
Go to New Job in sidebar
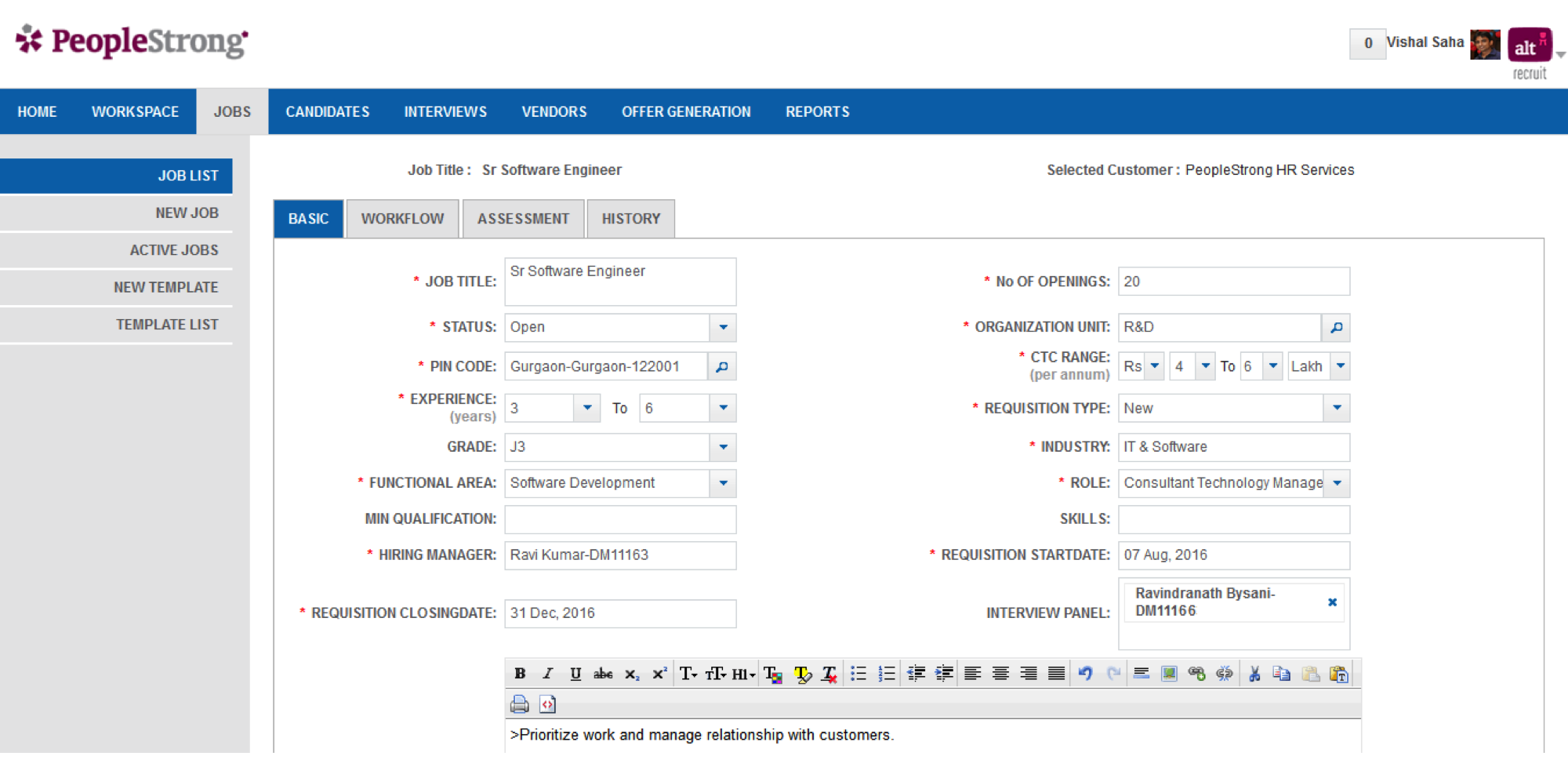click(x=116, y=213)
